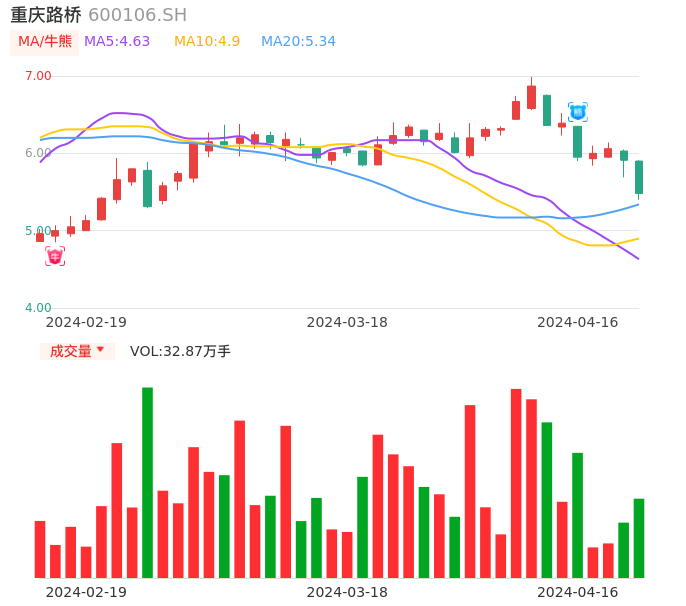Click the MA5:4.63 legend label

117,42
